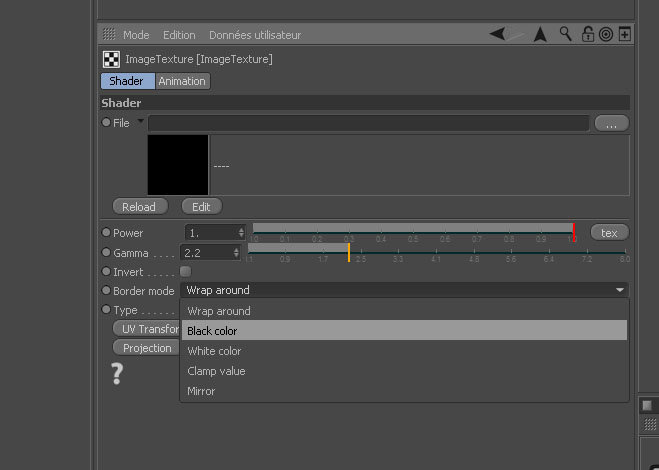Click the File path input field
The image size is (659, 470).
pyautogui.click(x=369, y=124)
